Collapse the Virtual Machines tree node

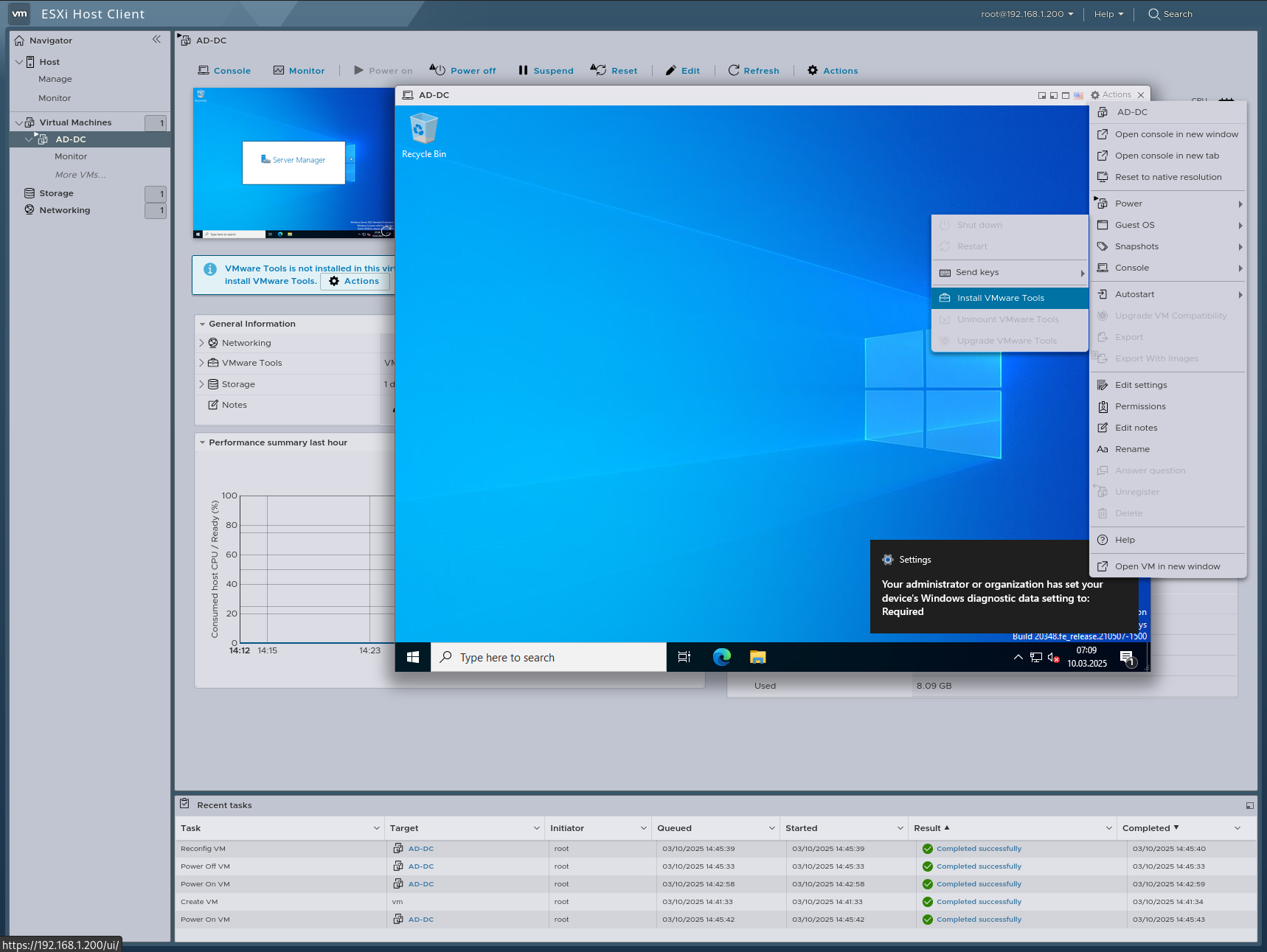tap(18, 122)
